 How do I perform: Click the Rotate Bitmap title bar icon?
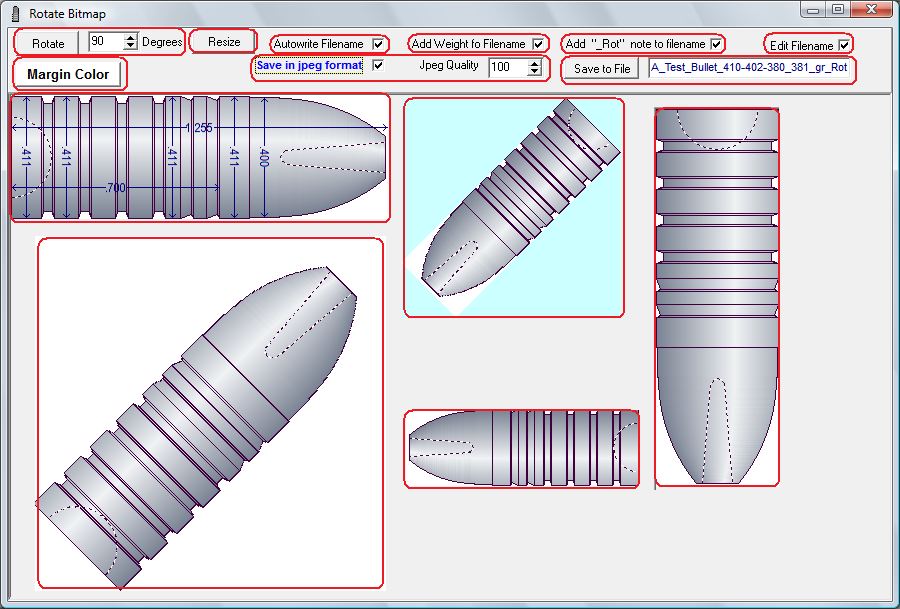(14, 14)
